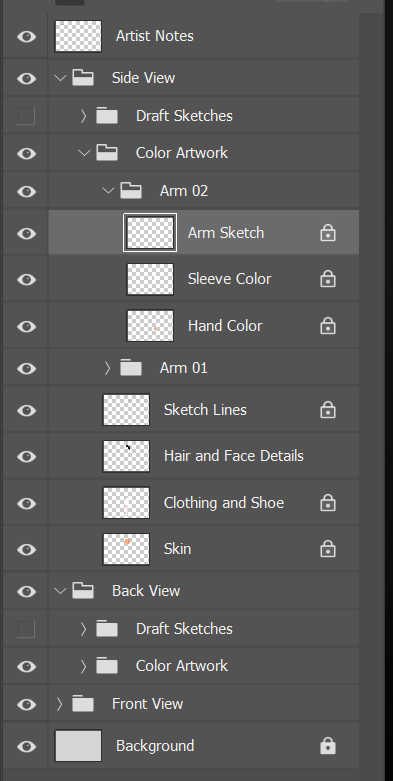Expand the Front View group
This screenshot has height=781, width=393.
click(x=60, y=704)
